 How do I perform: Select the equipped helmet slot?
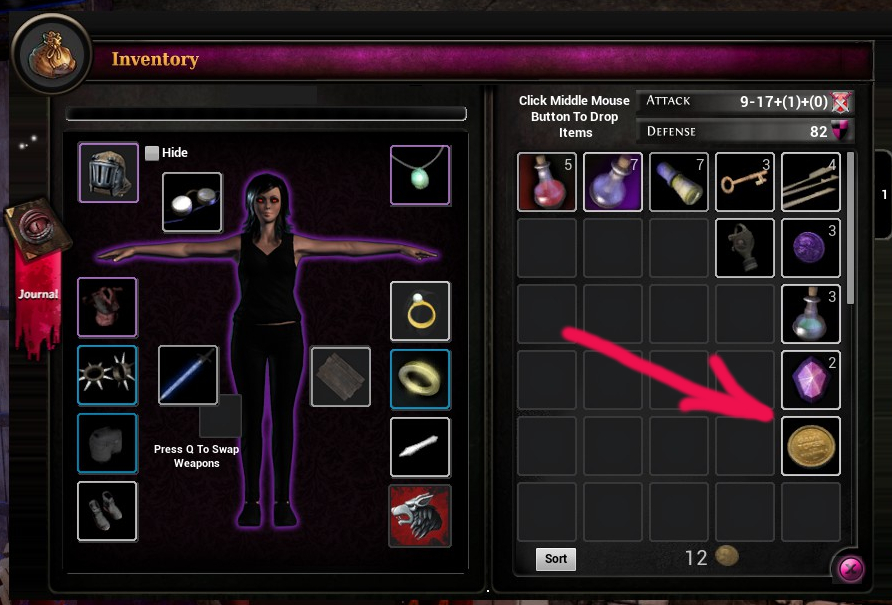click(108, 172)
